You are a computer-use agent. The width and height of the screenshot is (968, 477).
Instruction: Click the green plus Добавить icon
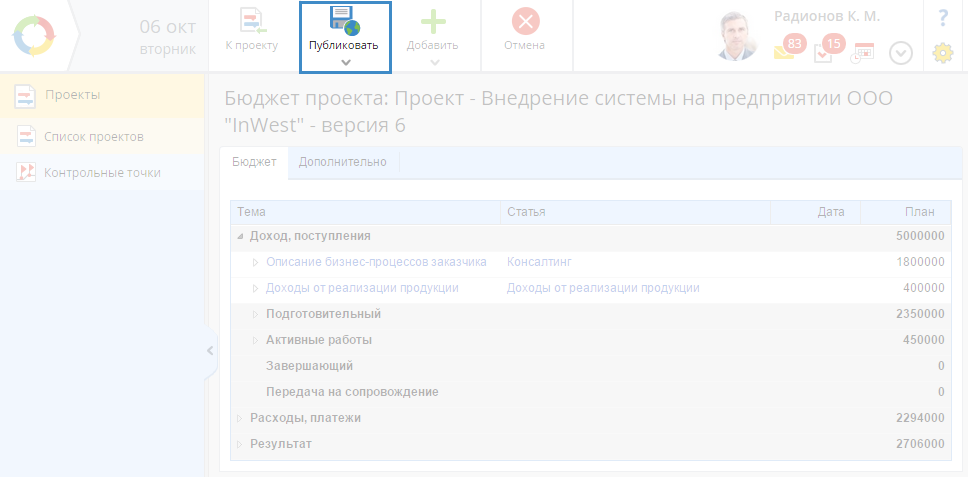pyautogui.click(x=432, y=21)
